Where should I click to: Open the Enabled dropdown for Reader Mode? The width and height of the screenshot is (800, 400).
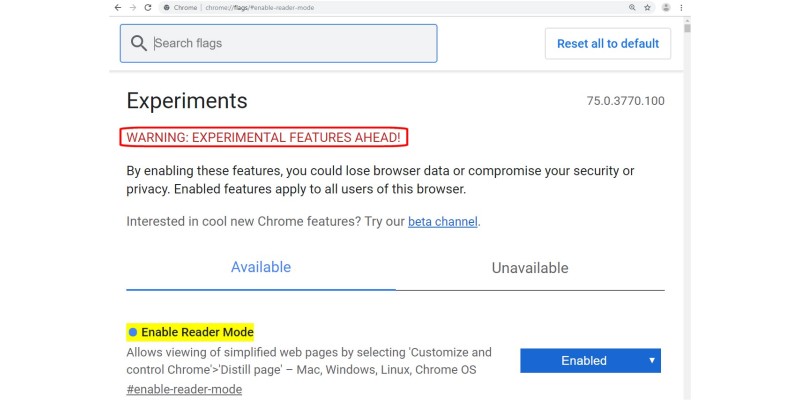tap(590, 360)
